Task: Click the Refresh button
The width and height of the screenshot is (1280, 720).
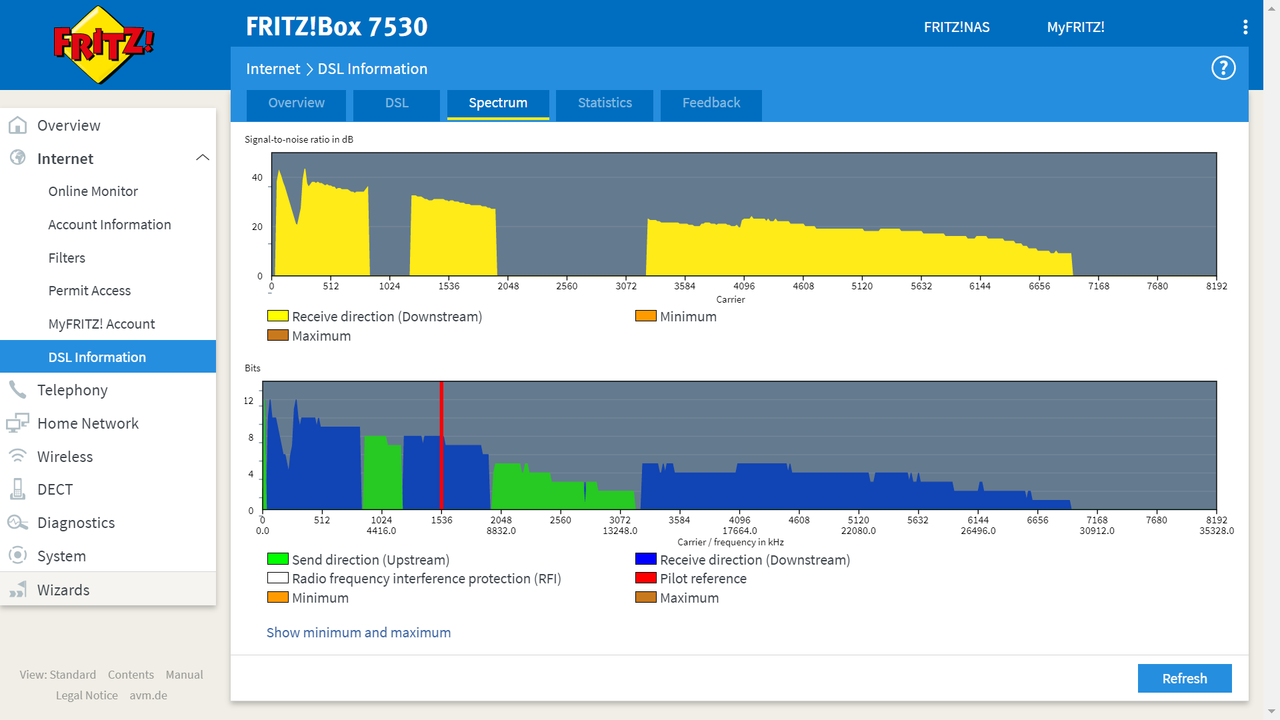Action: tap(1185, 678)
